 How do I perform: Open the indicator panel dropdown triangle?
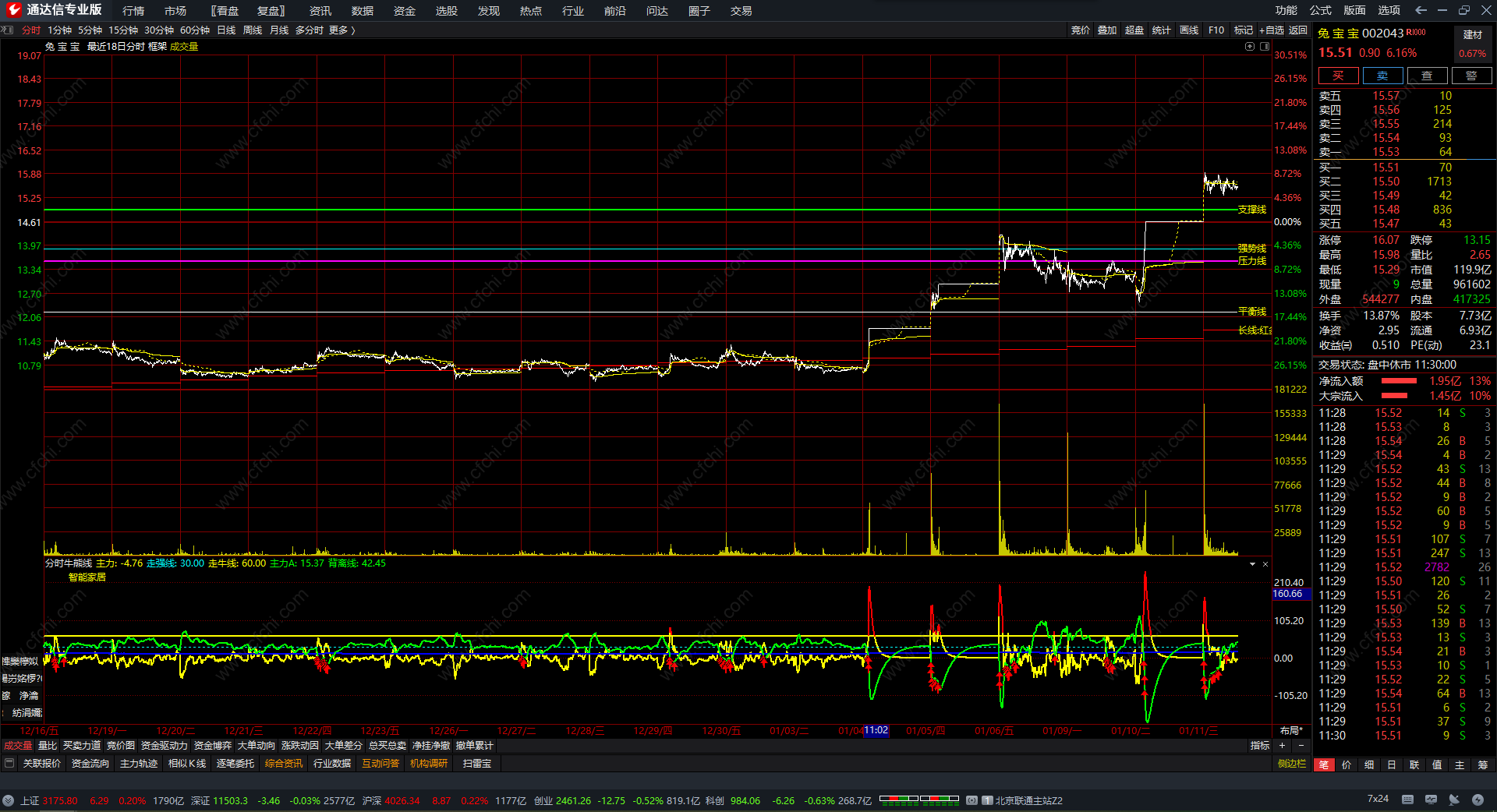click(1252, 563)
